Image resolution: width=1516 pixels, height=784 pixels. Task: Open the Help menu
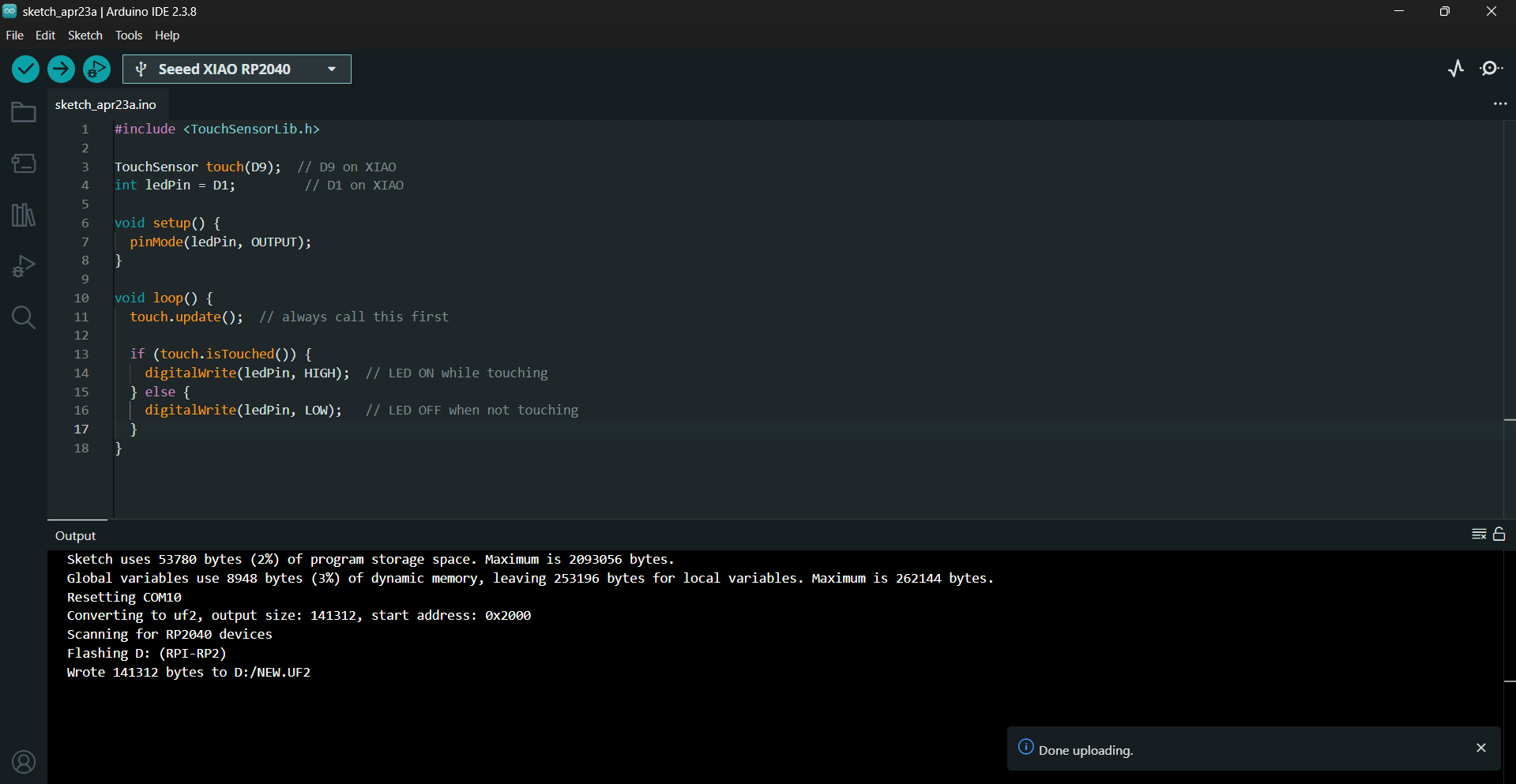[x=167, y=36]
